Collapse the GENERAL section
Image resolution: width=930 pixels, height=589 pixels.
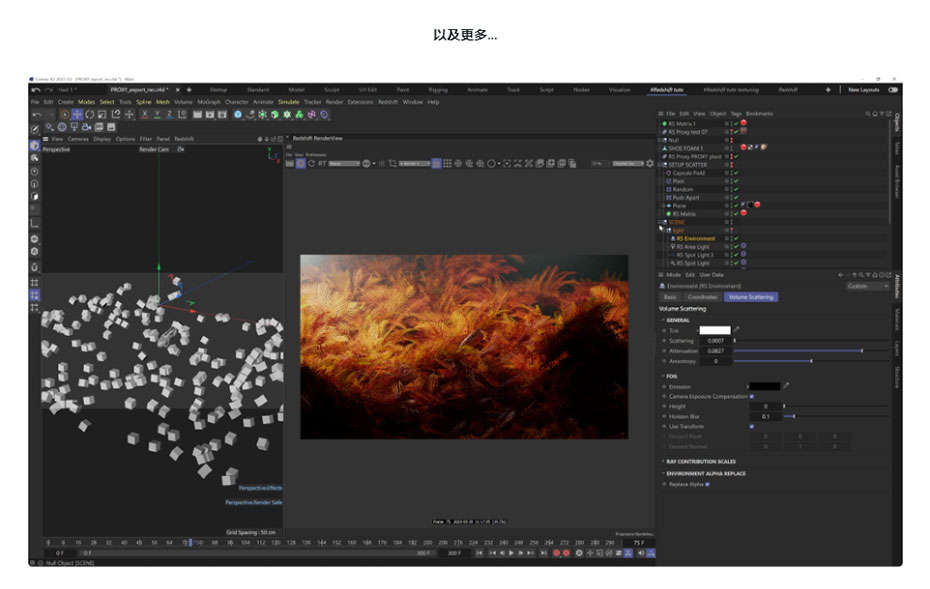(663, 320)
